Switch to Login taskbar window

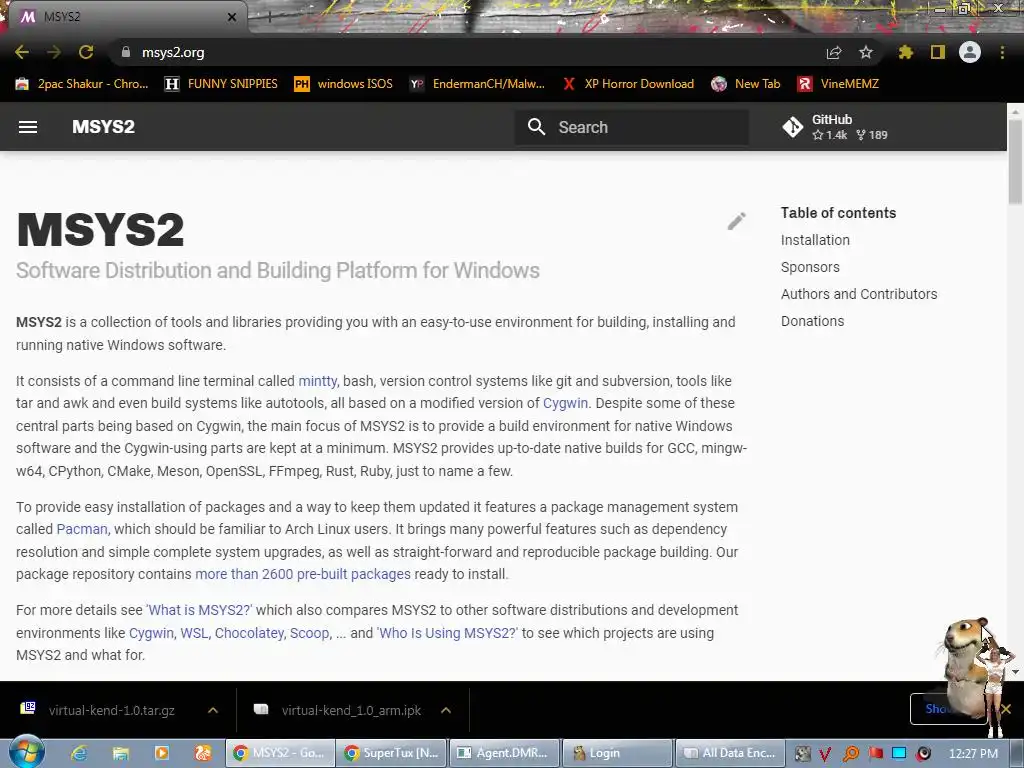click(x=617, y=753)
